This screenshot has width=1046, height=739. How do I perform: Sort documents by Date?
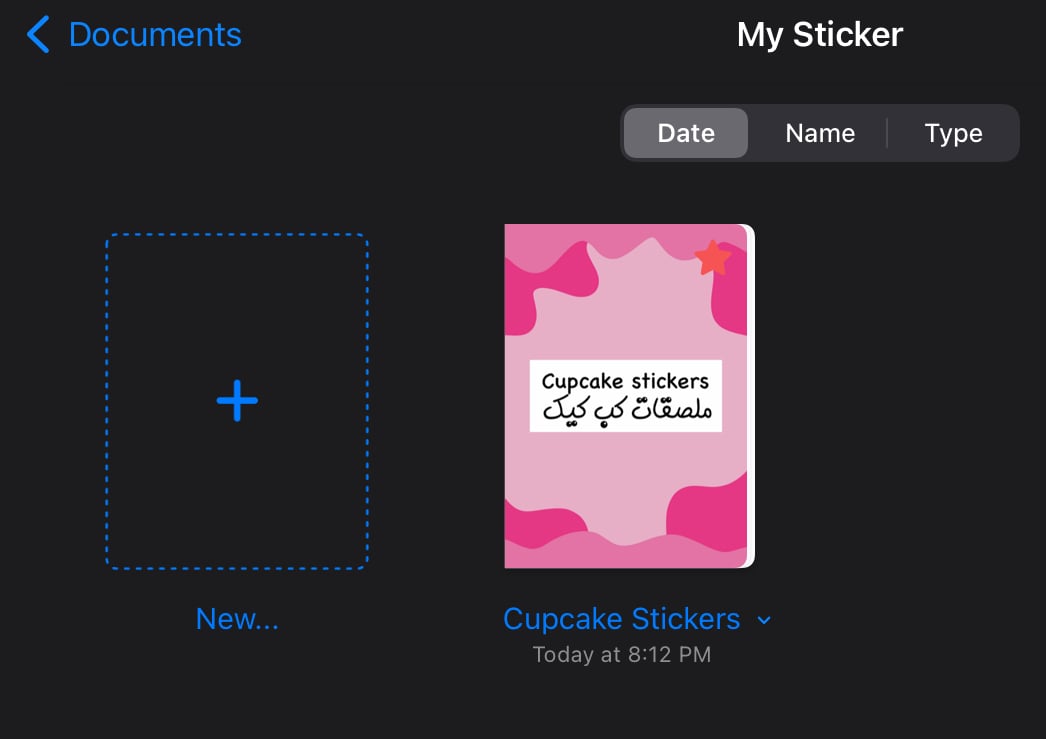686,133
